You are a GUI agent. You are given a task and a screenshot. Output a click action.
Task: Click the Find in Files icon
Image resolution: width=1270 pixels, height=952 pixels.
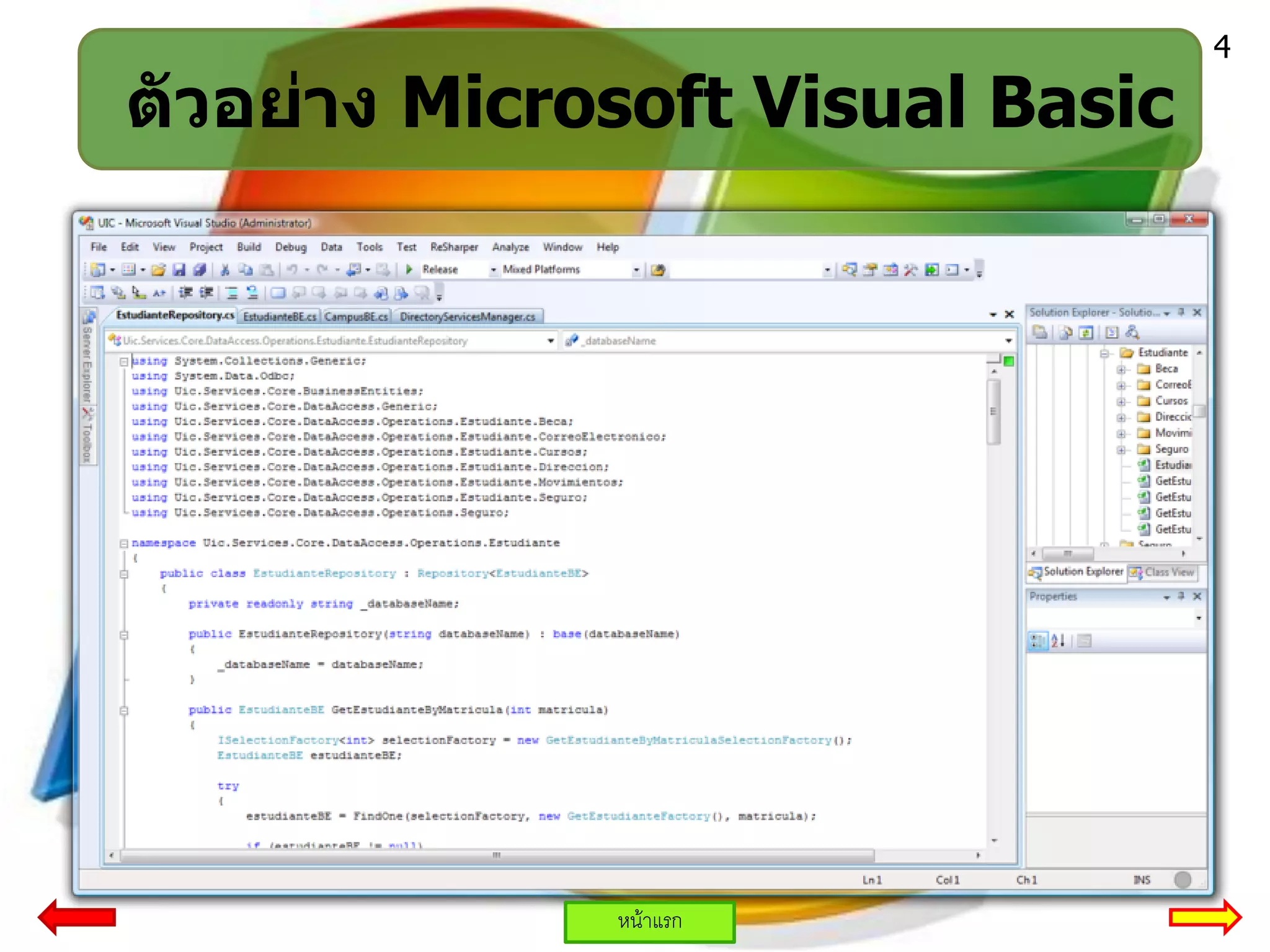pyautogui.click(x=658, y=270)
